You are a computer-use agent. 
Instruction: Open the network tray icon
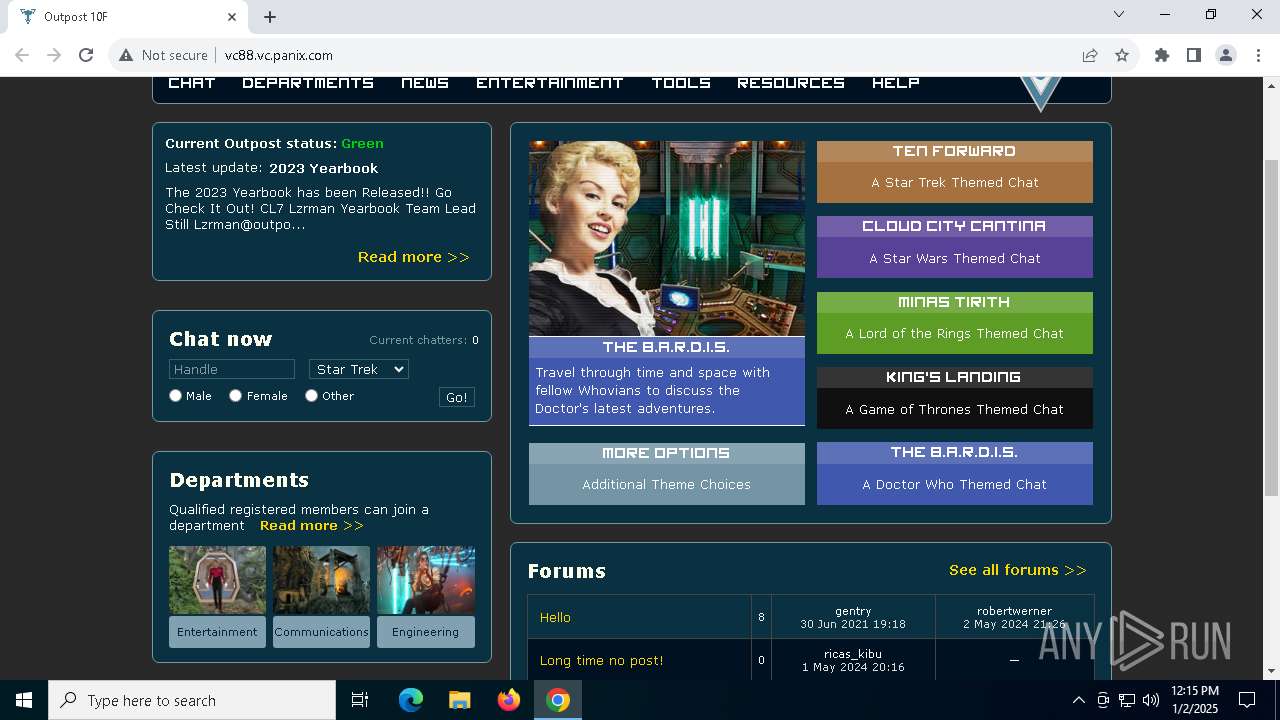1127,700
